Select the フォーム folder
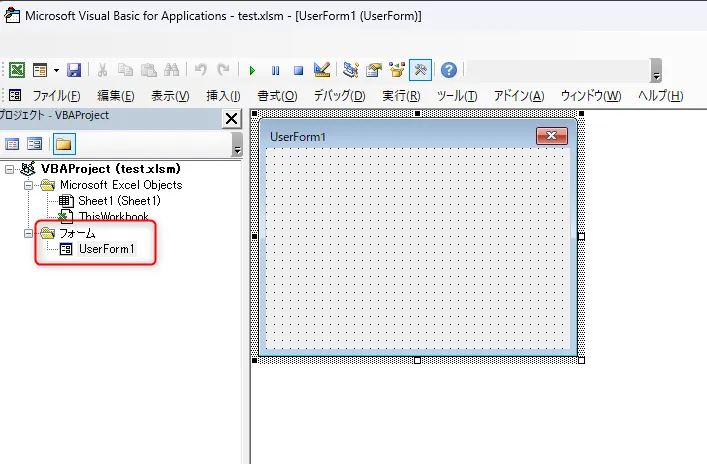The width and height of the screenshot is (707, 464). [77, 233]
